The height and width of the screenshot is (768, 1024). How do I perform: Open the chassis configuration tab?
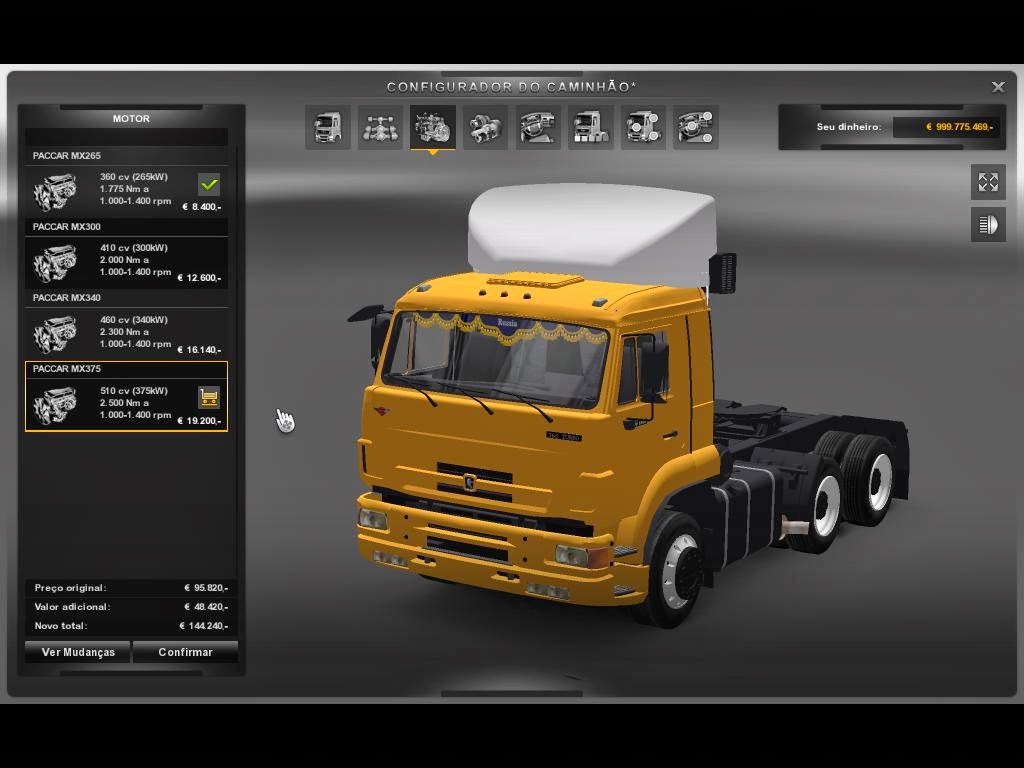tap(380, 127)
